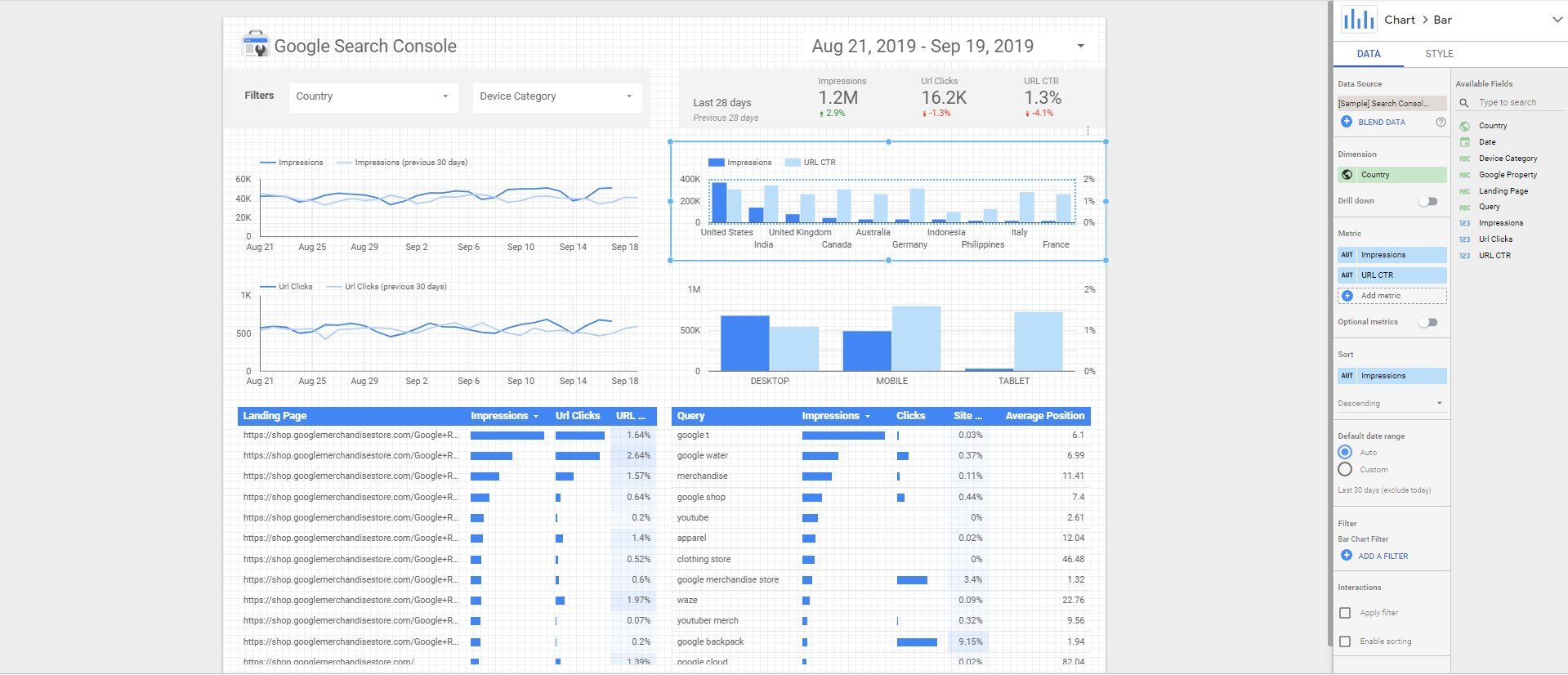Click the DESKTOP Impressions bar in the device chart
This screenshot has height=675, width=1568.
(x=744, y=343)
